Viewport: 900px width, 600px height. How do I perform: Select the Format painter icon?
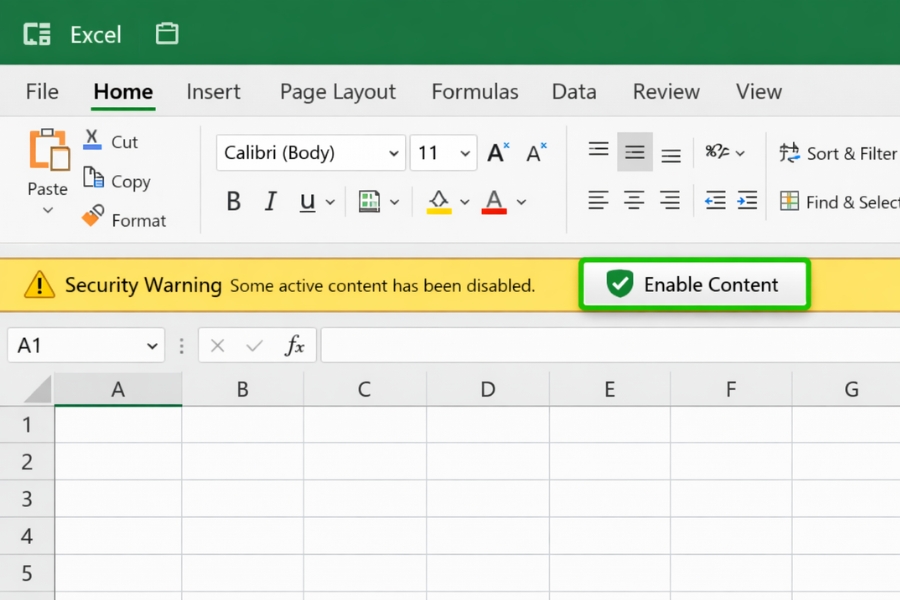click(93, 218)
